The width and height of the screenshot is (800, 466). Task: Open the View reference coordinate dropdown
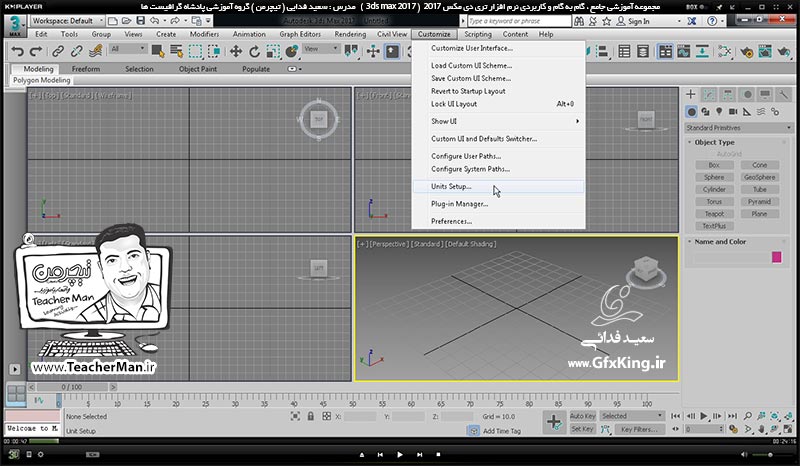(x=321, y=49)
